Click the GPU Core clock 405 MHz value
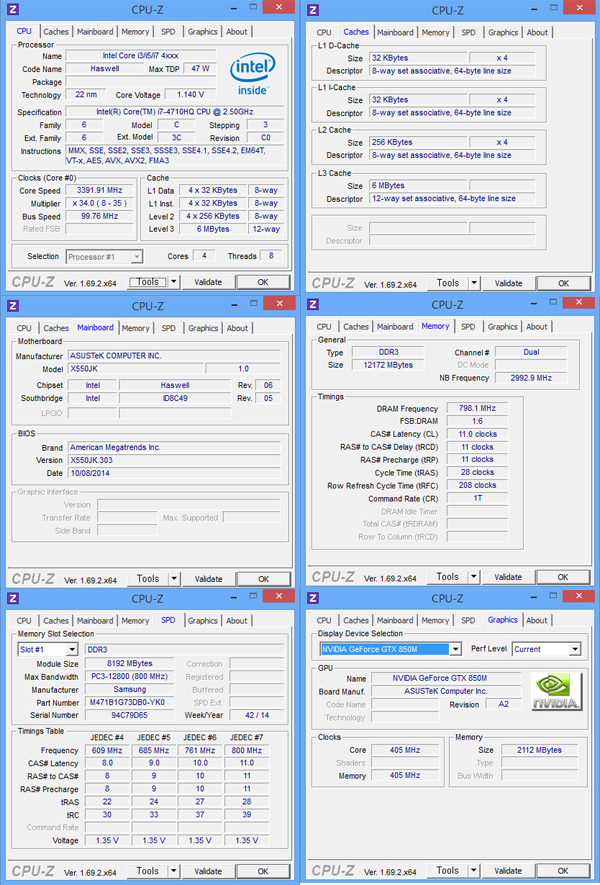 (405, 750)
